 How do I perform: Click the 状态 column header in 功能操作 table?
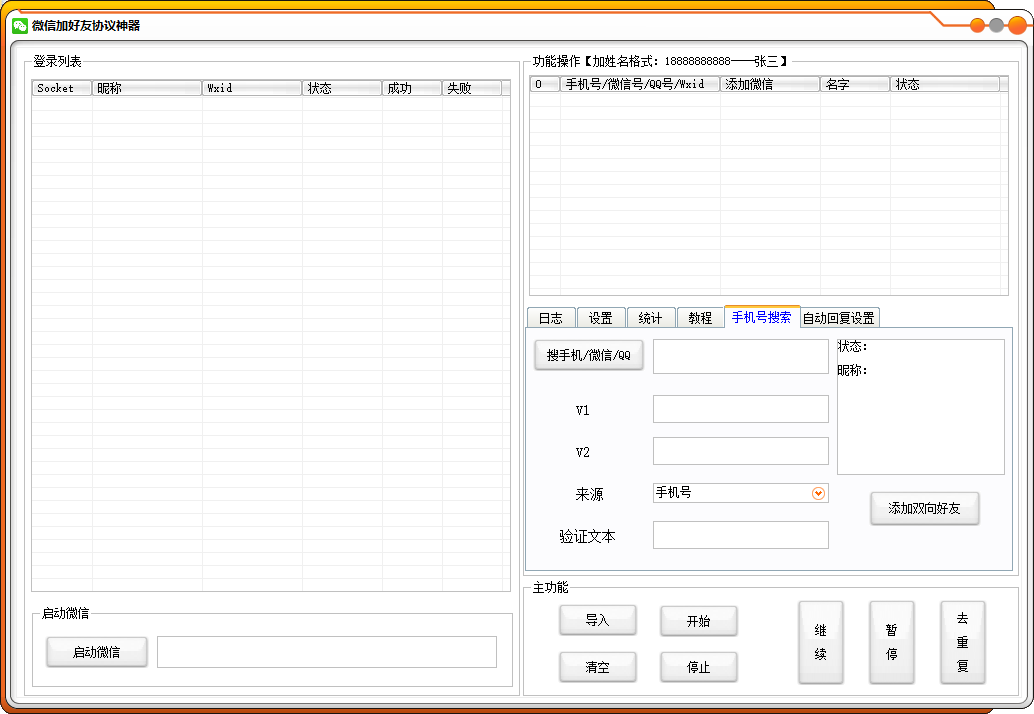click(945, 84)
